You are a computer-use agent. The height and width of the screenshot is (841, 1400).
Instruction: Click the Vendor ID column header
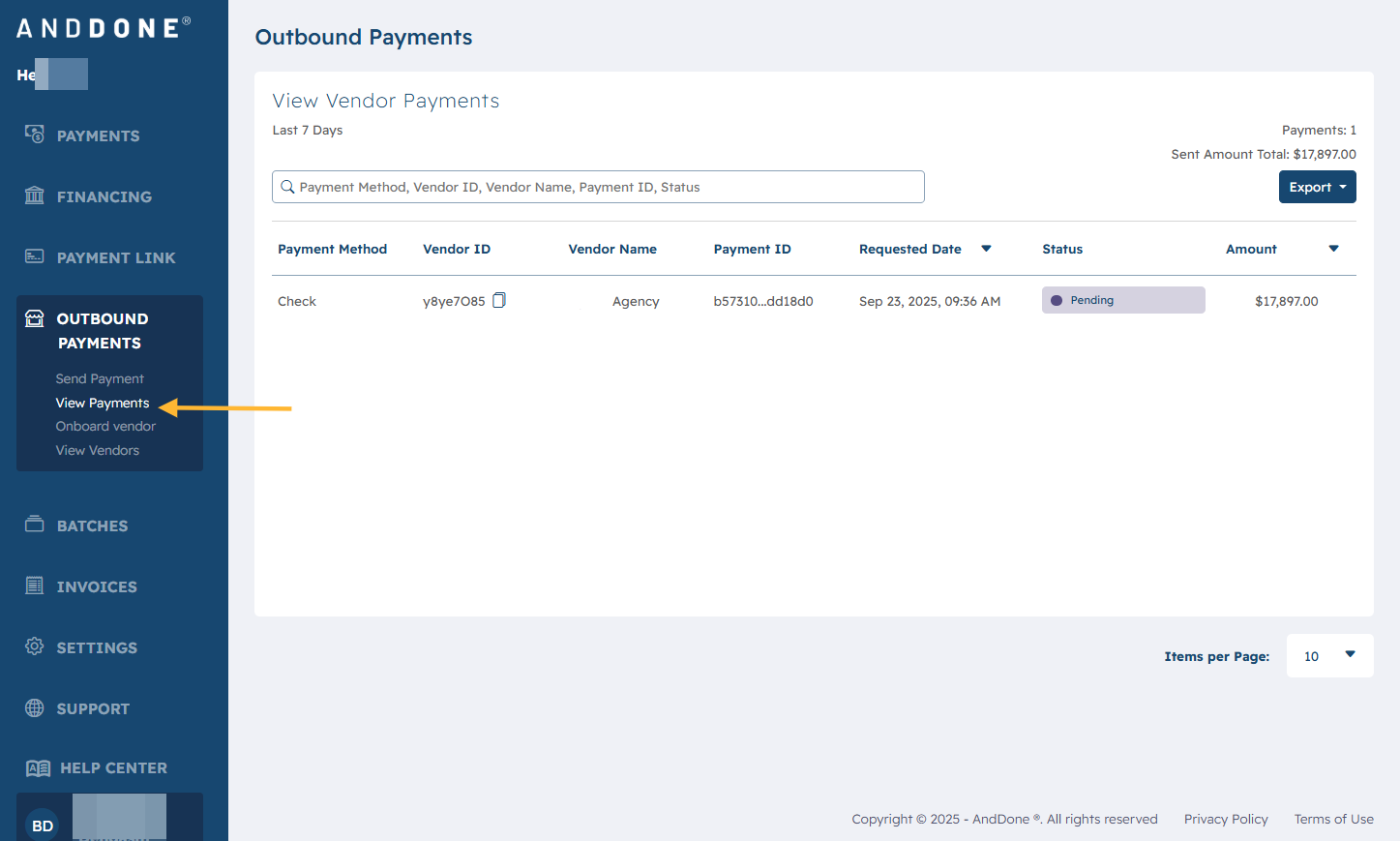[457, 249]
